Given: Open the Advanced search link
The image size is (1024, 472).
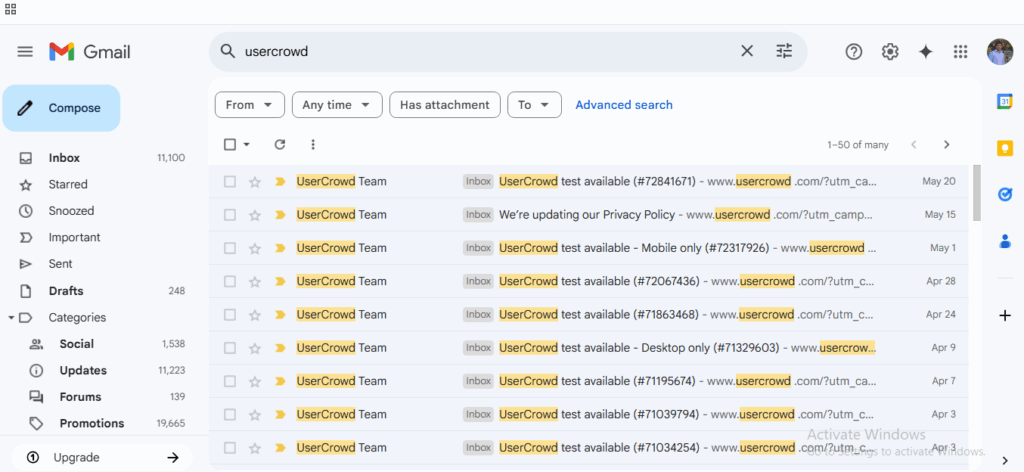Looking at the screenshot, I should pos(624,105).
